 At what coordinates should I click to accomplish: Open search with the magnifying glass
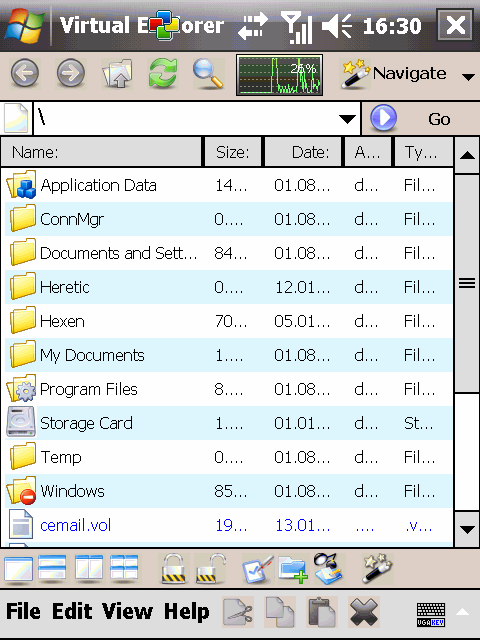[208, 73]
